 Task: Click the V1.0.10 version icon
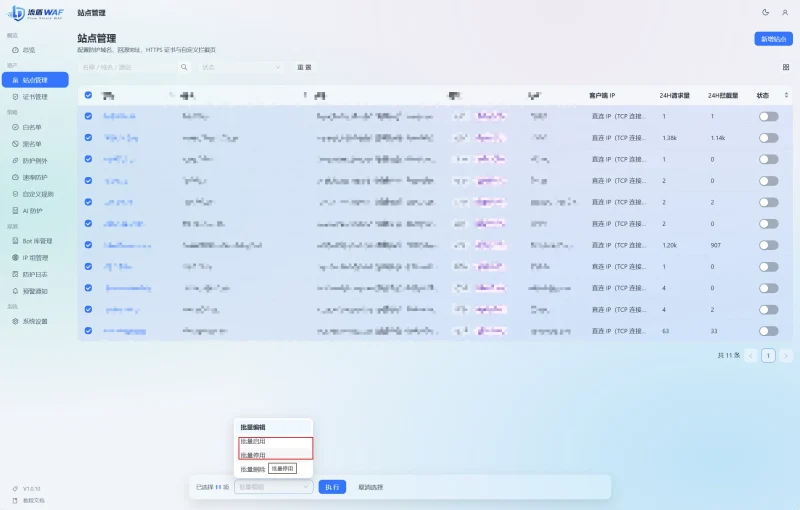[x=15, y=489]
